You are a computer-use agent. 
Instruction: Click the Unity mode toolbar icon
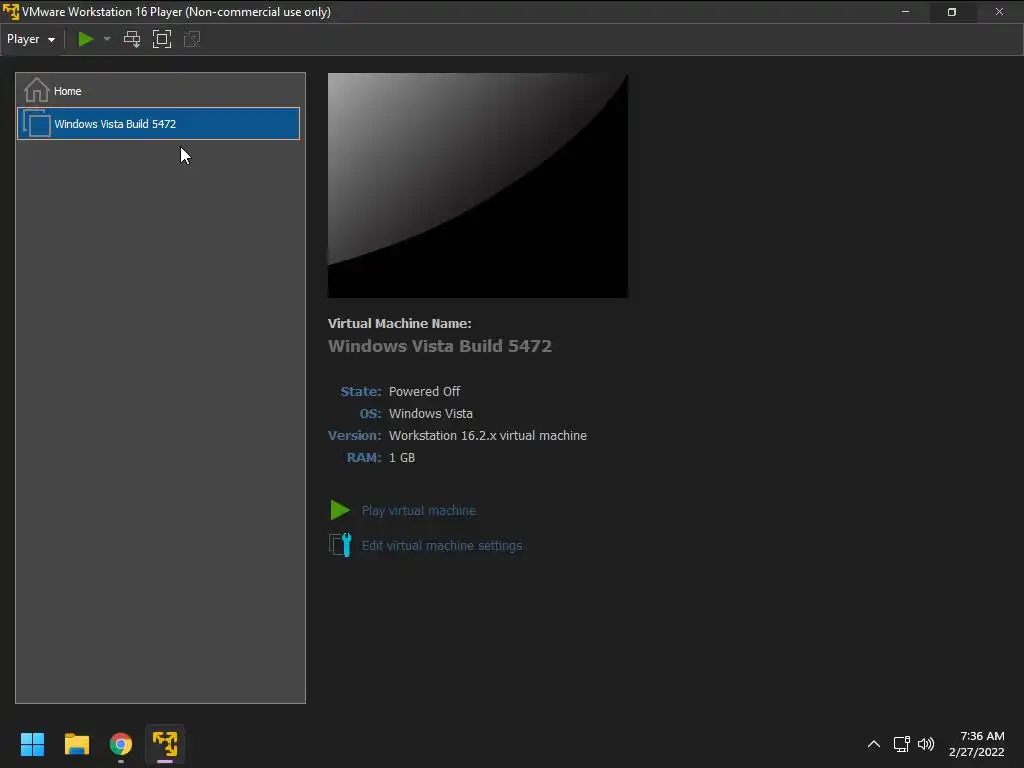pos(192,39)
